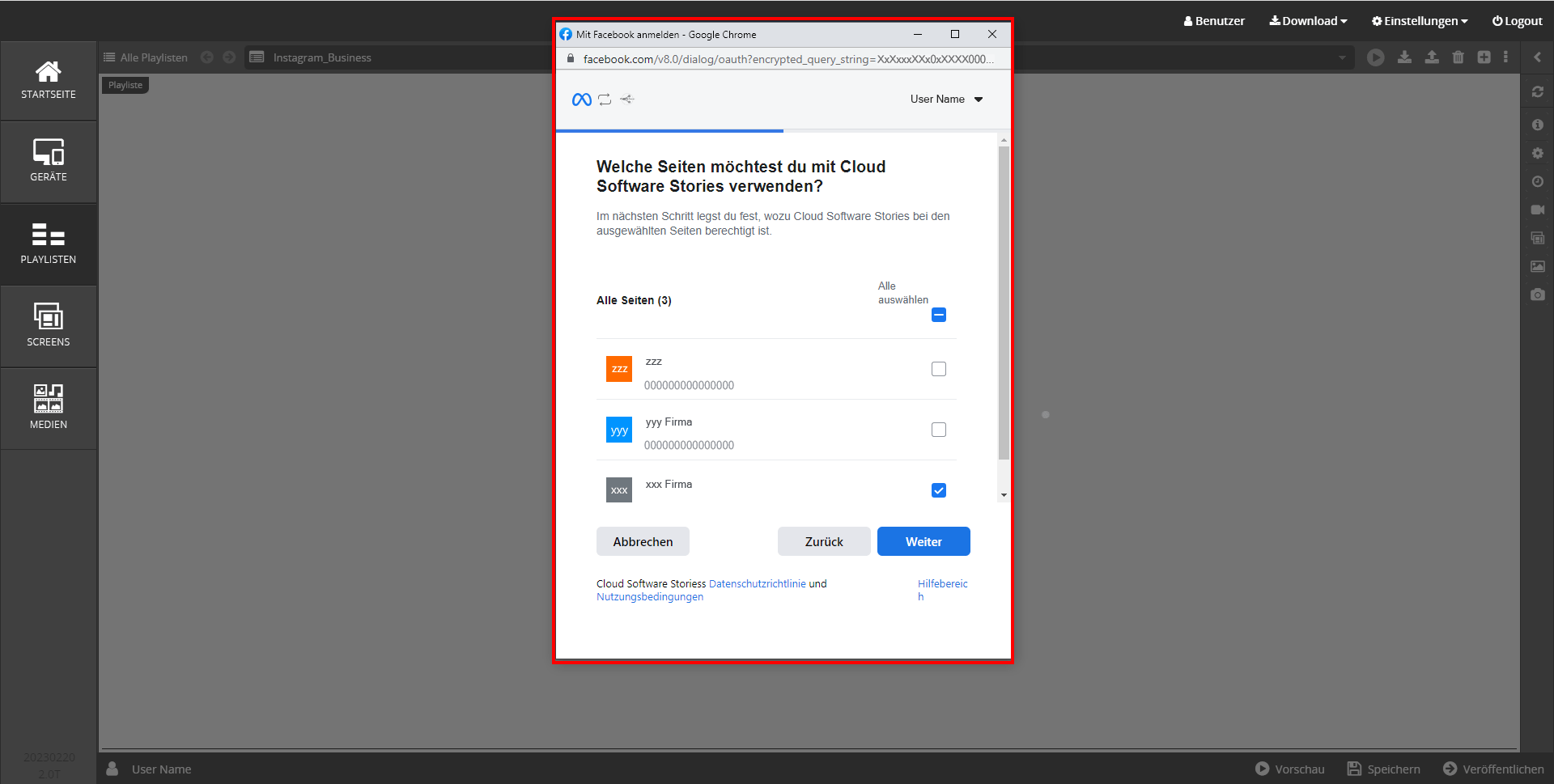Viewport: 1554px width, 784px height.
Task: Click the refresh icon in right sidebar
Action: pos(1537,92)
